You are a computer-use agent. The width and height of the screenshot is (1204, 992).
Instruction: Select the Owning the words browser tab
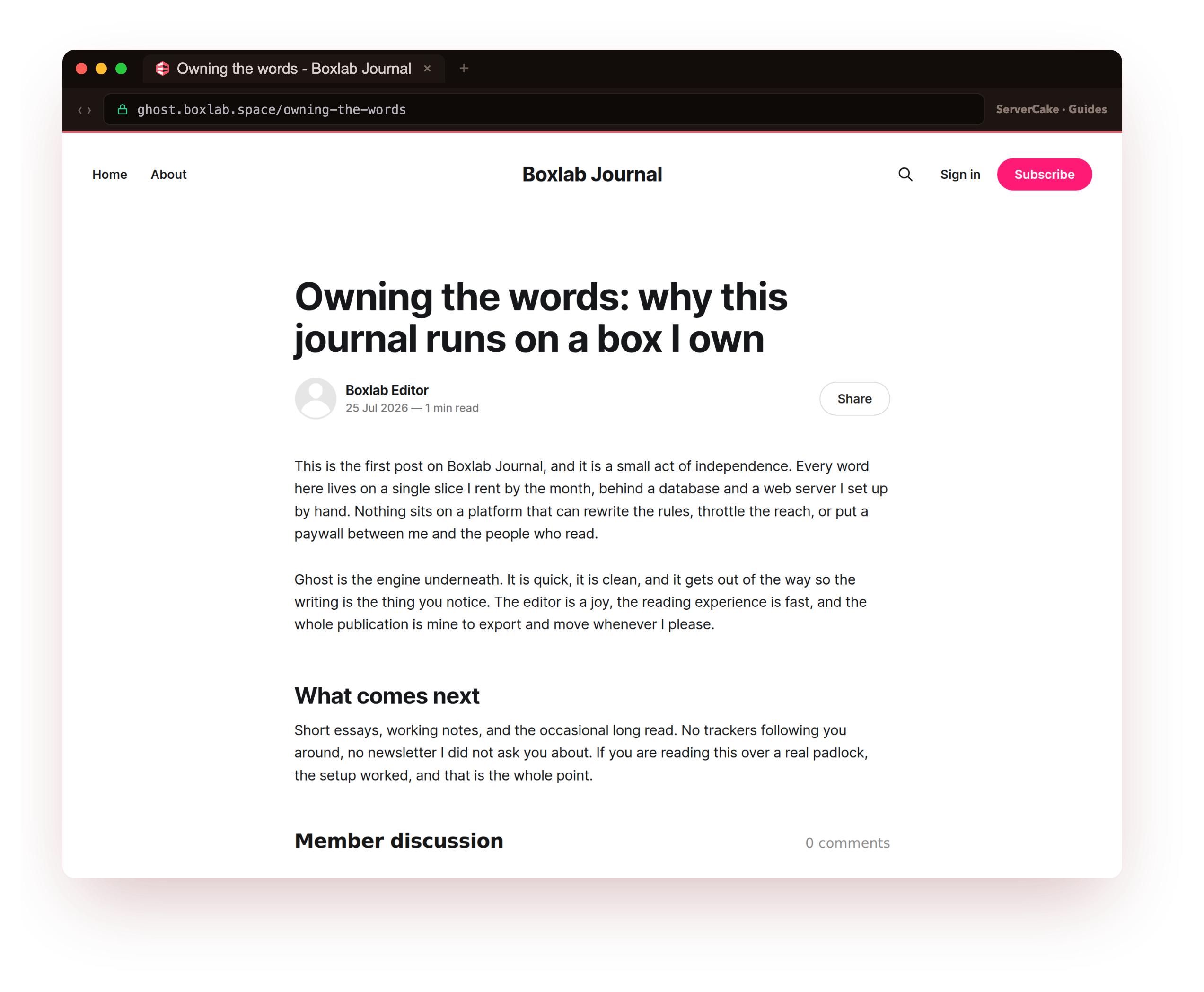294,69
